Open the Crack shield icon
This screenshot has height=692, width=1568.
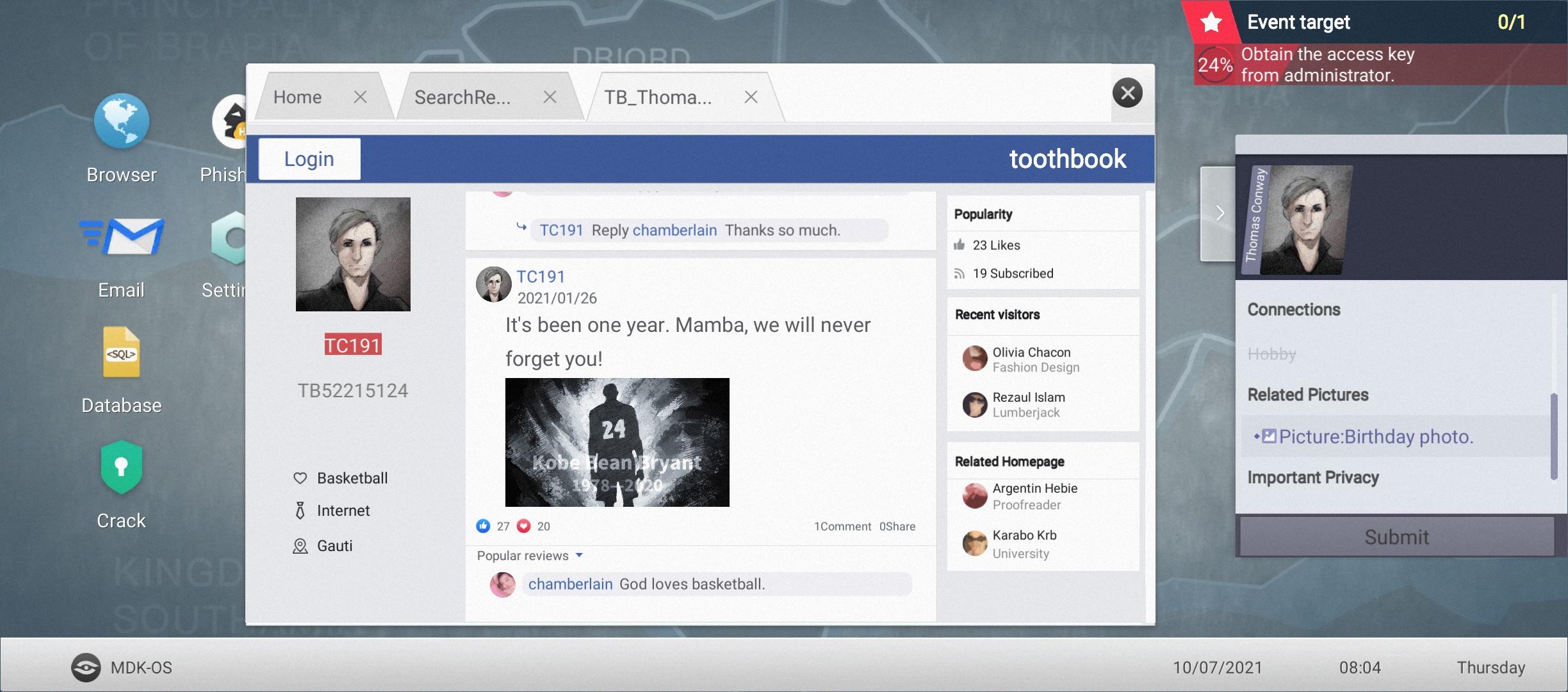[x=121, y=467]
